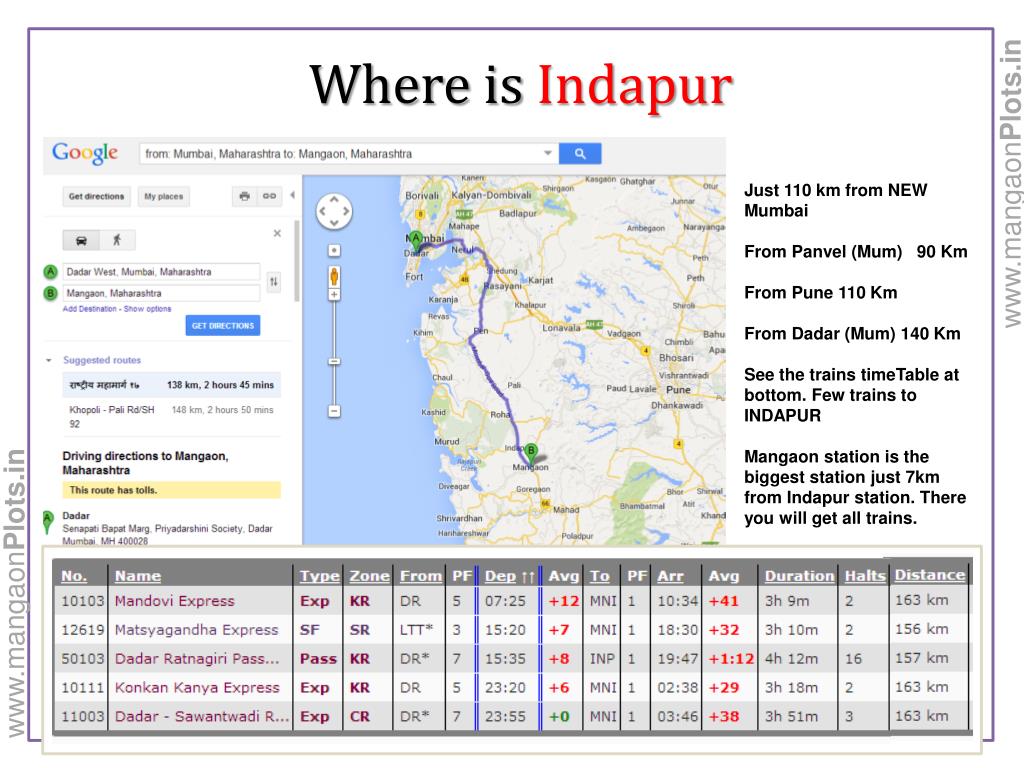Image resolution: width=1024 pixels, height=768 pixels.
Task: Open Konkan Kanya Express train link
Action: pos(197,688)
